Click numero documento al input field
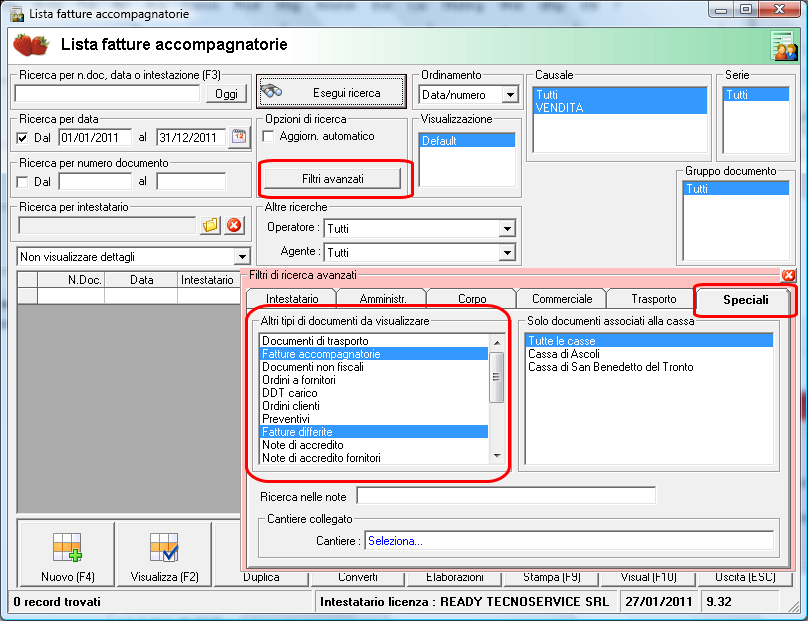The width and height of the screenshot is (808, 621). click(191, 181)
